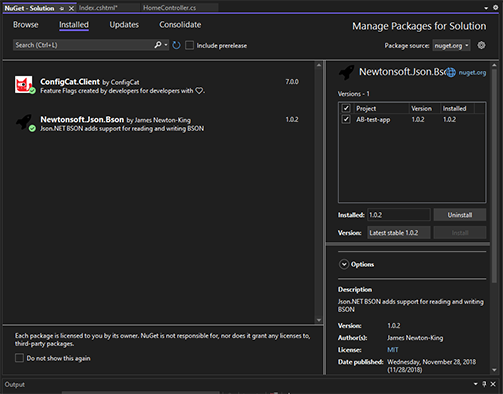Click the globe icon beside nuget.org
This screenshot has height=394, width=503.
[x=451, y=72]
